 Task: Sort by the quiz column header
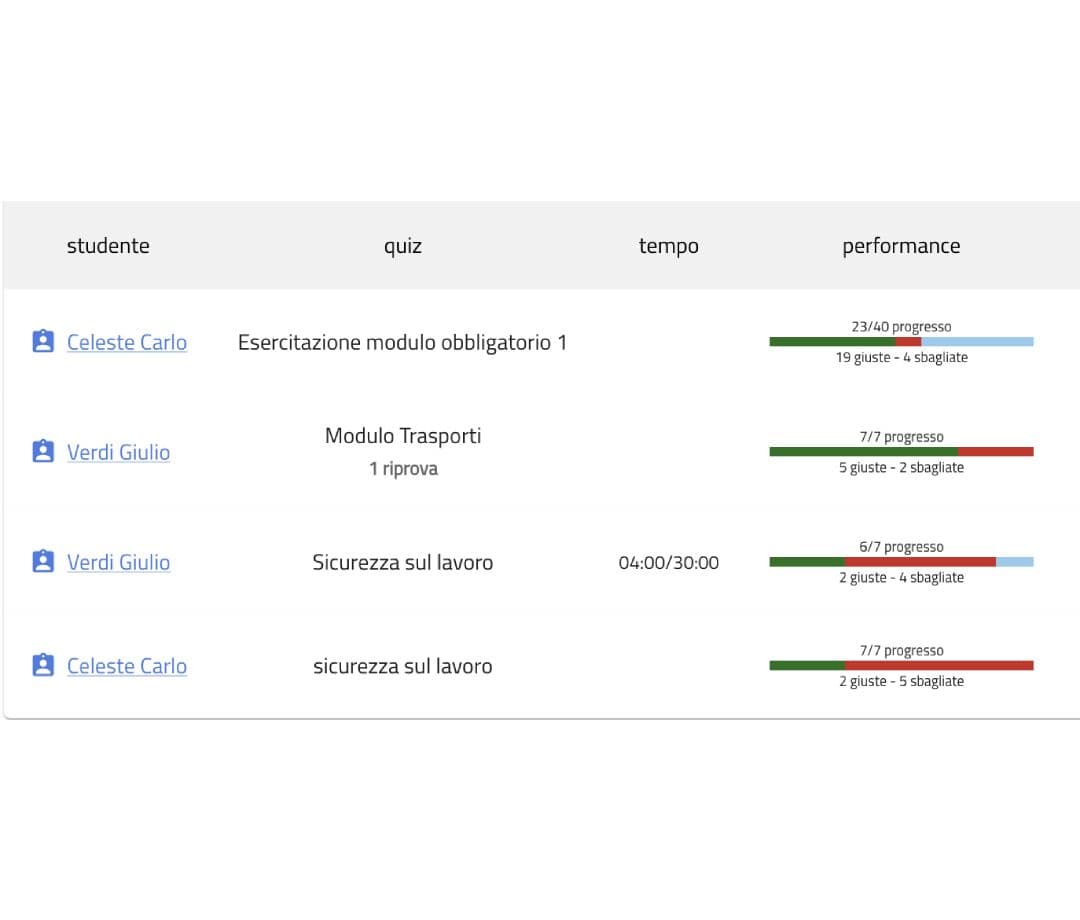[402, 246]
